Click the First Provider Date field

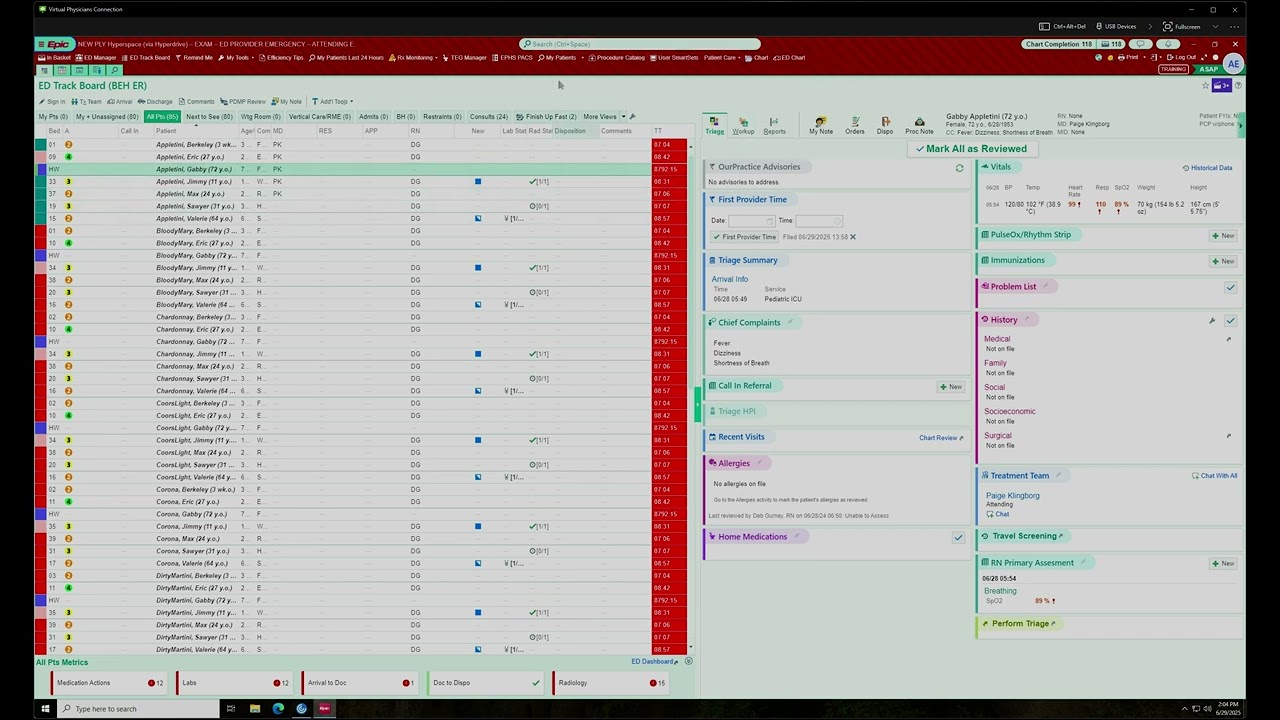tap(751, 221)
